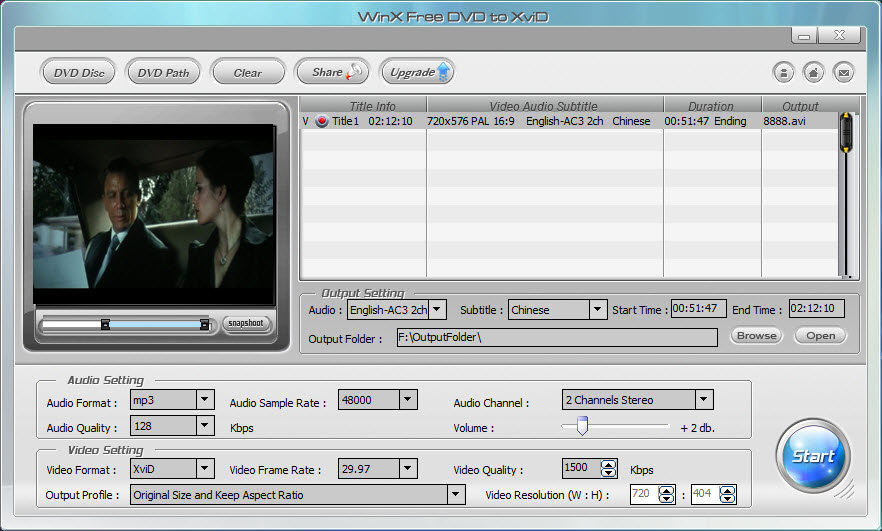
Task: Take a snapshot with the snapshoot button
Action: 246,323
